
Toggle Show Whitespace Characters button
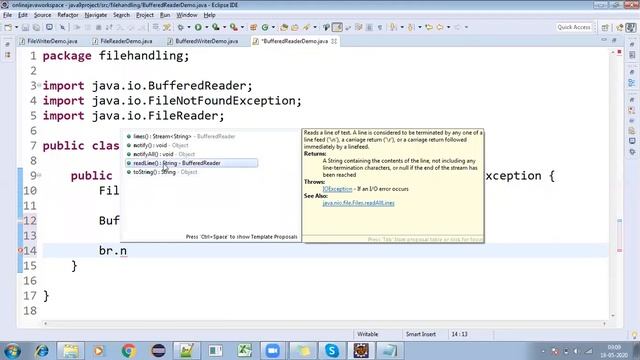380,27
